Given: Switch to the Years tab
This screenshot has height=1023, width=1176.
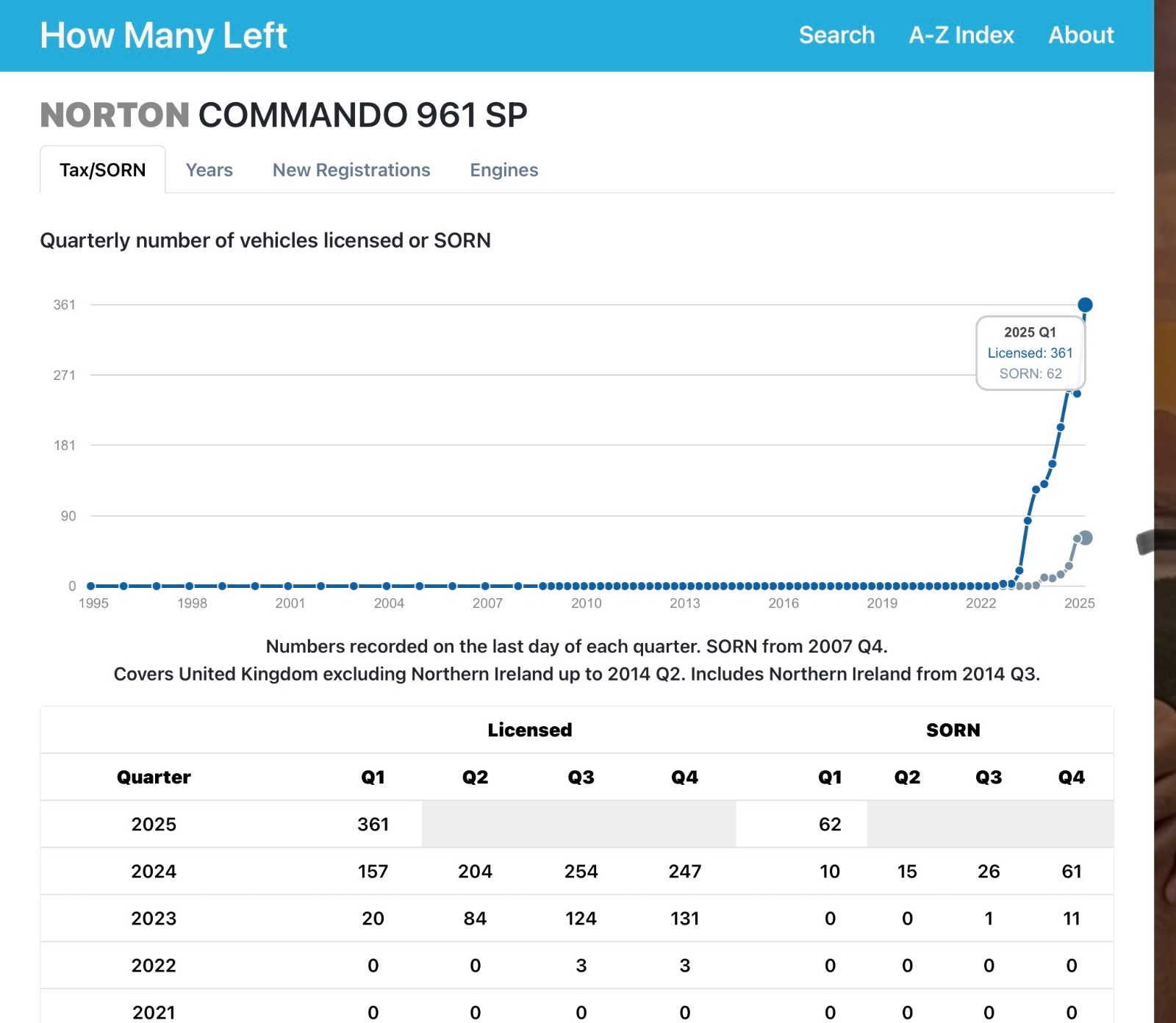Looking at the screenshot, I should (x=209, y=170).
